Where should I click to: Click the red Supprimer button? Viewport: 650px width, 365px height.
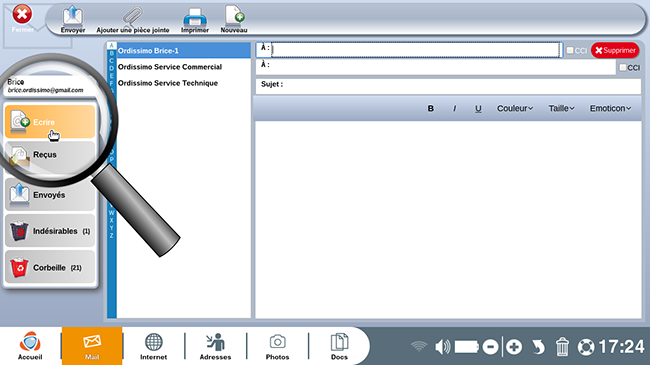[x=615, y=50]
